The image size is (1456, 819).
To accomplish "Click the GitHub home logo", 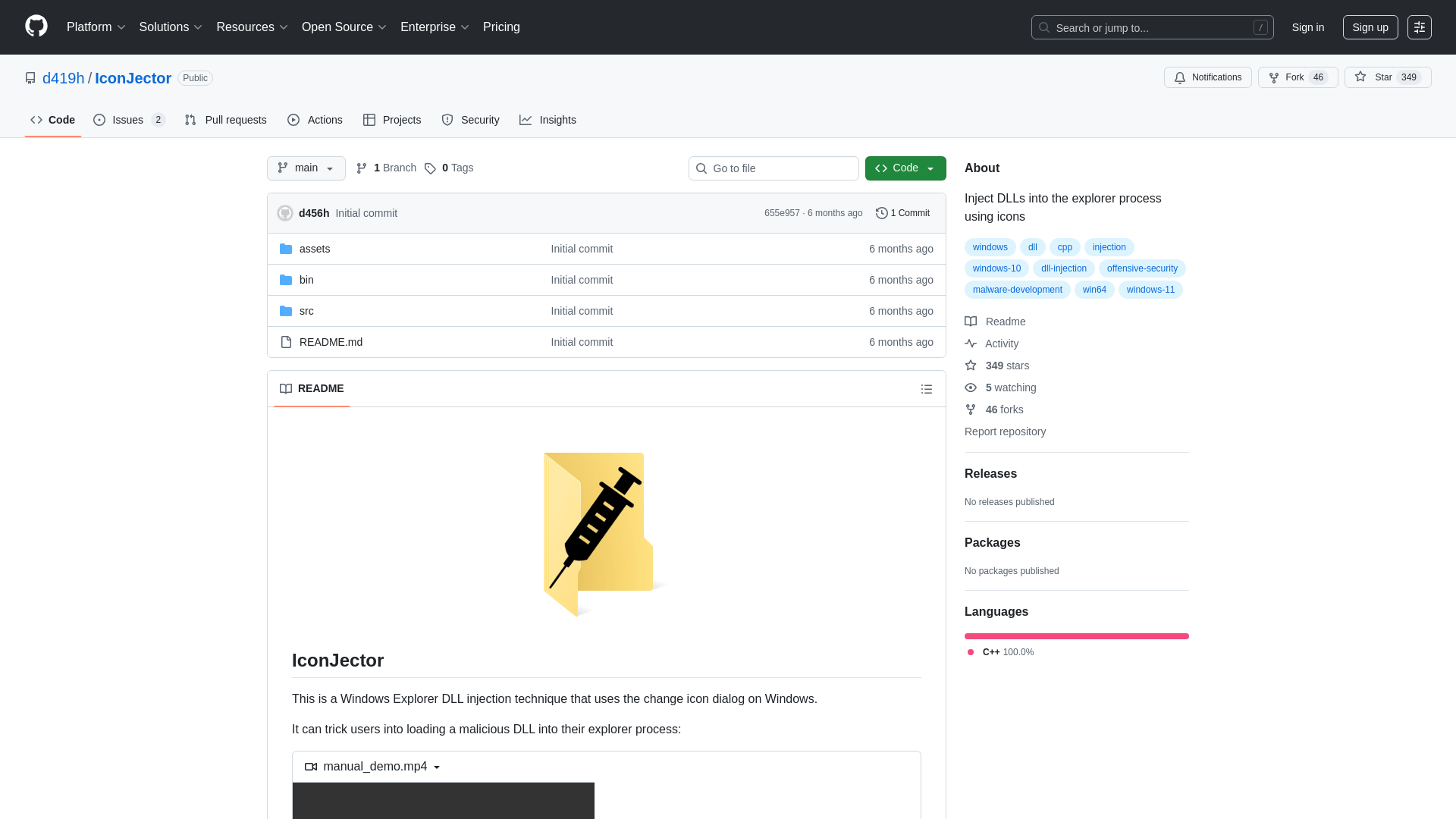I will click(35, 27).
